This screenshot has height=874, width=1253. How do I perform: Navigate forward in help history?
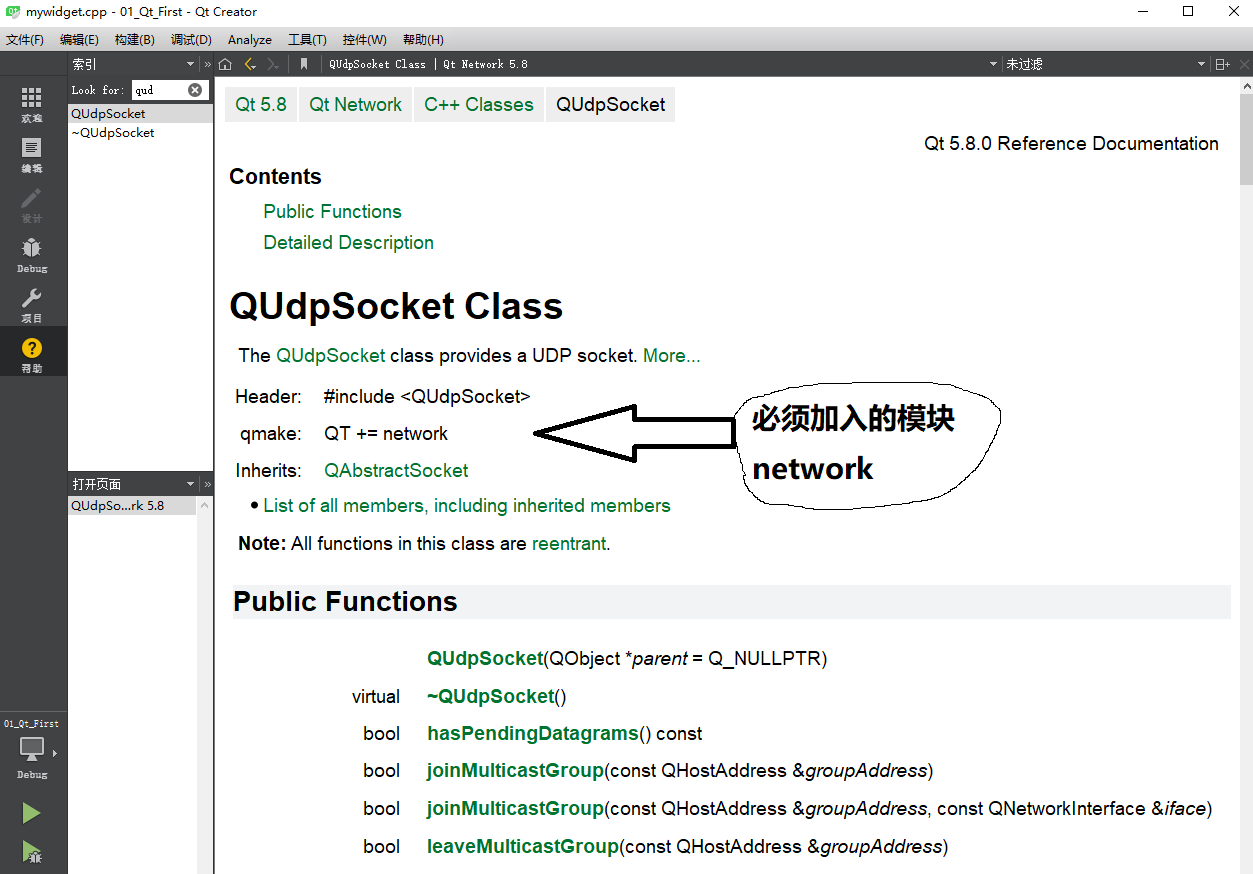pyautogui.click(x=273, y=64)
